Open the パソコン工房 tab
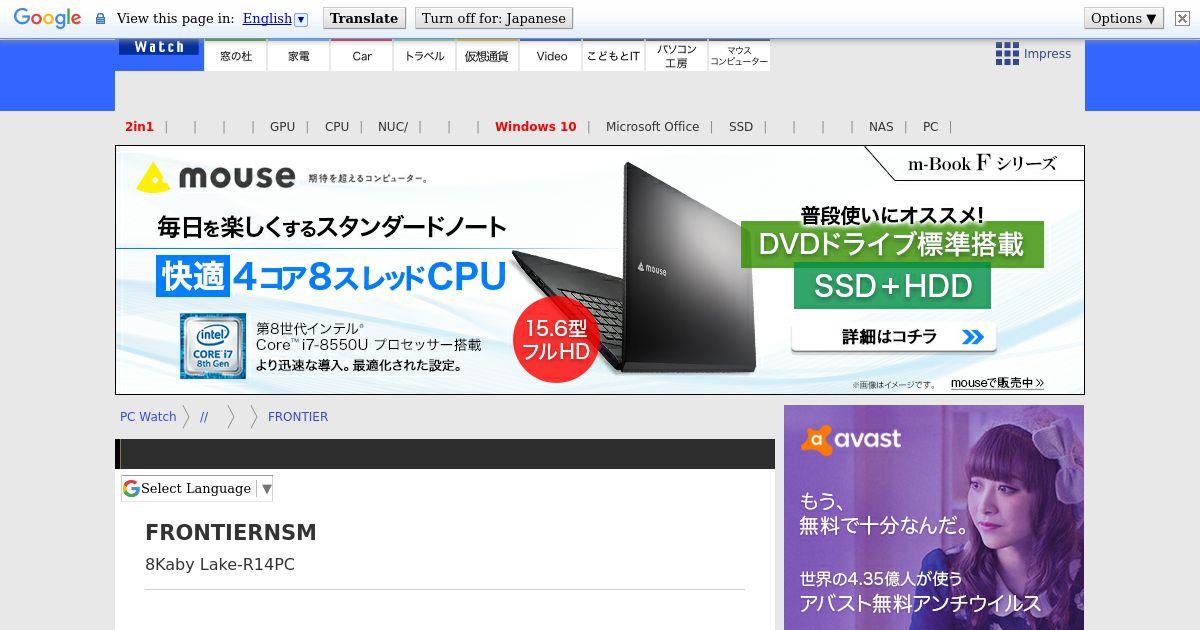 tap(676, 56)
